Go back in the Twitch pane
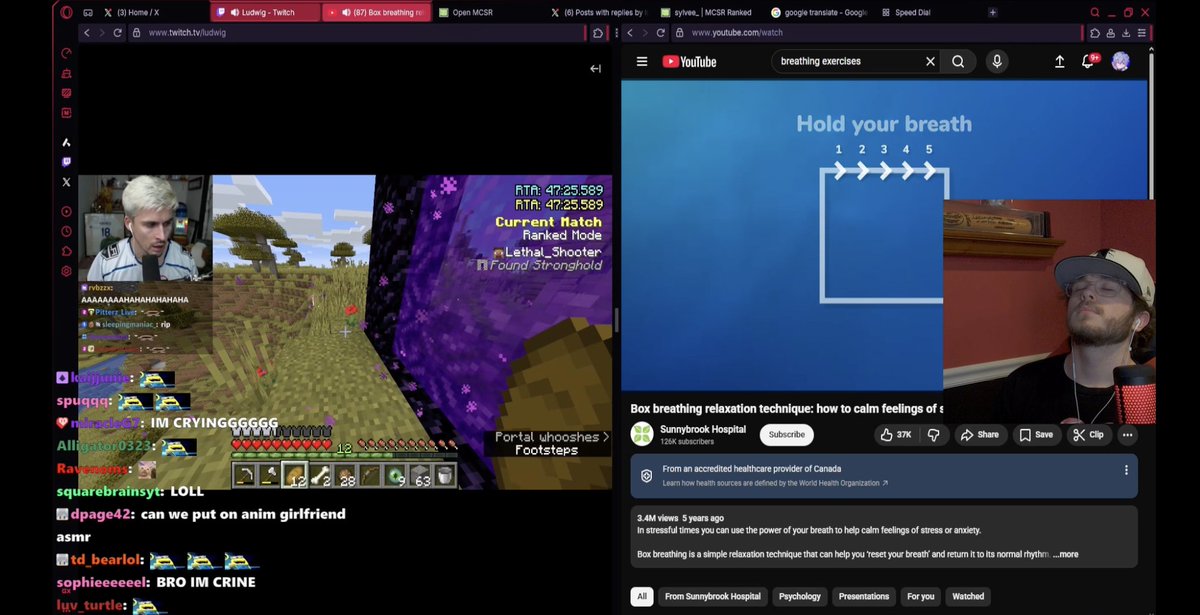The image size is (1200, 615). point(87,32)
